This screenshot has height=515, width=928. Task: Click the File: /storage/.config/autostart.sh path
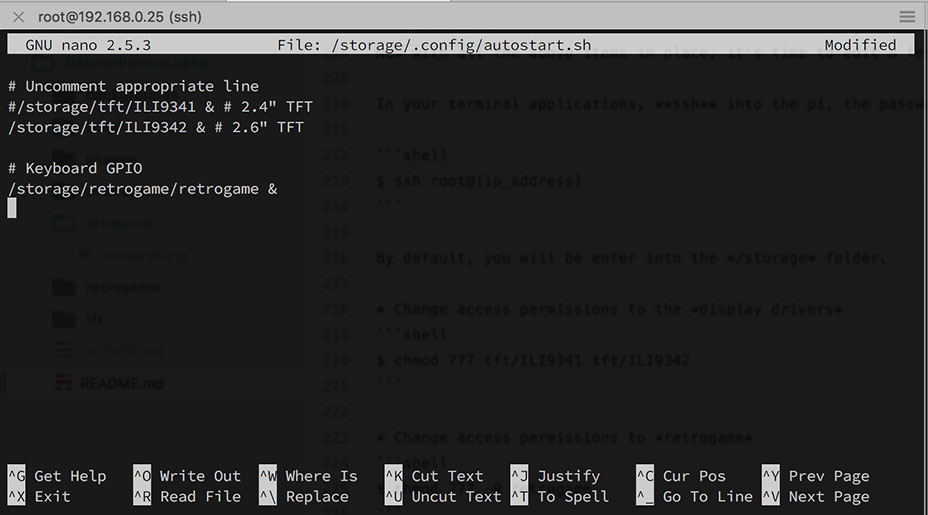[434, 45]
